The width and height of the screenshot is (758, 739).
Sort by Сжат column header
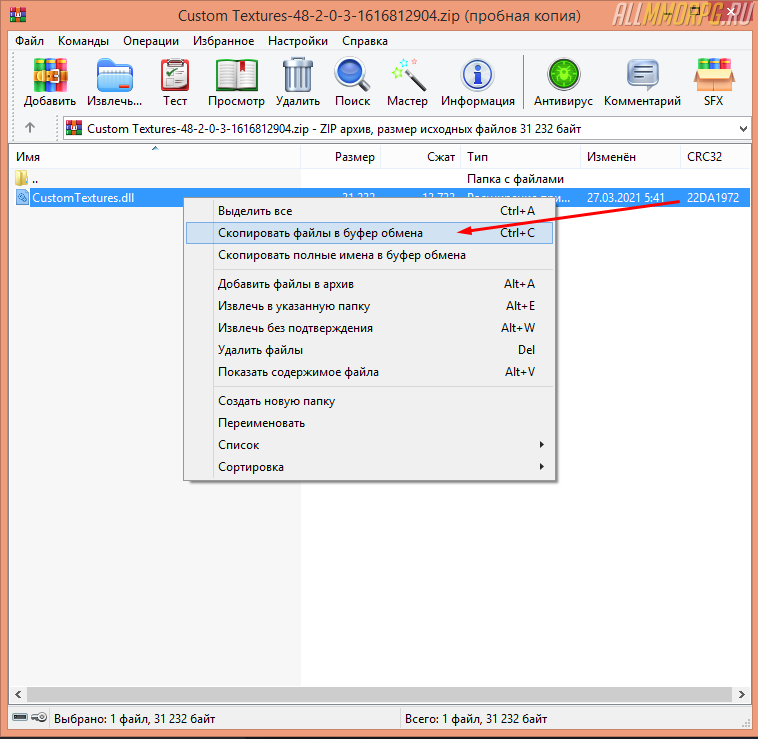click(x=421, y=157)
